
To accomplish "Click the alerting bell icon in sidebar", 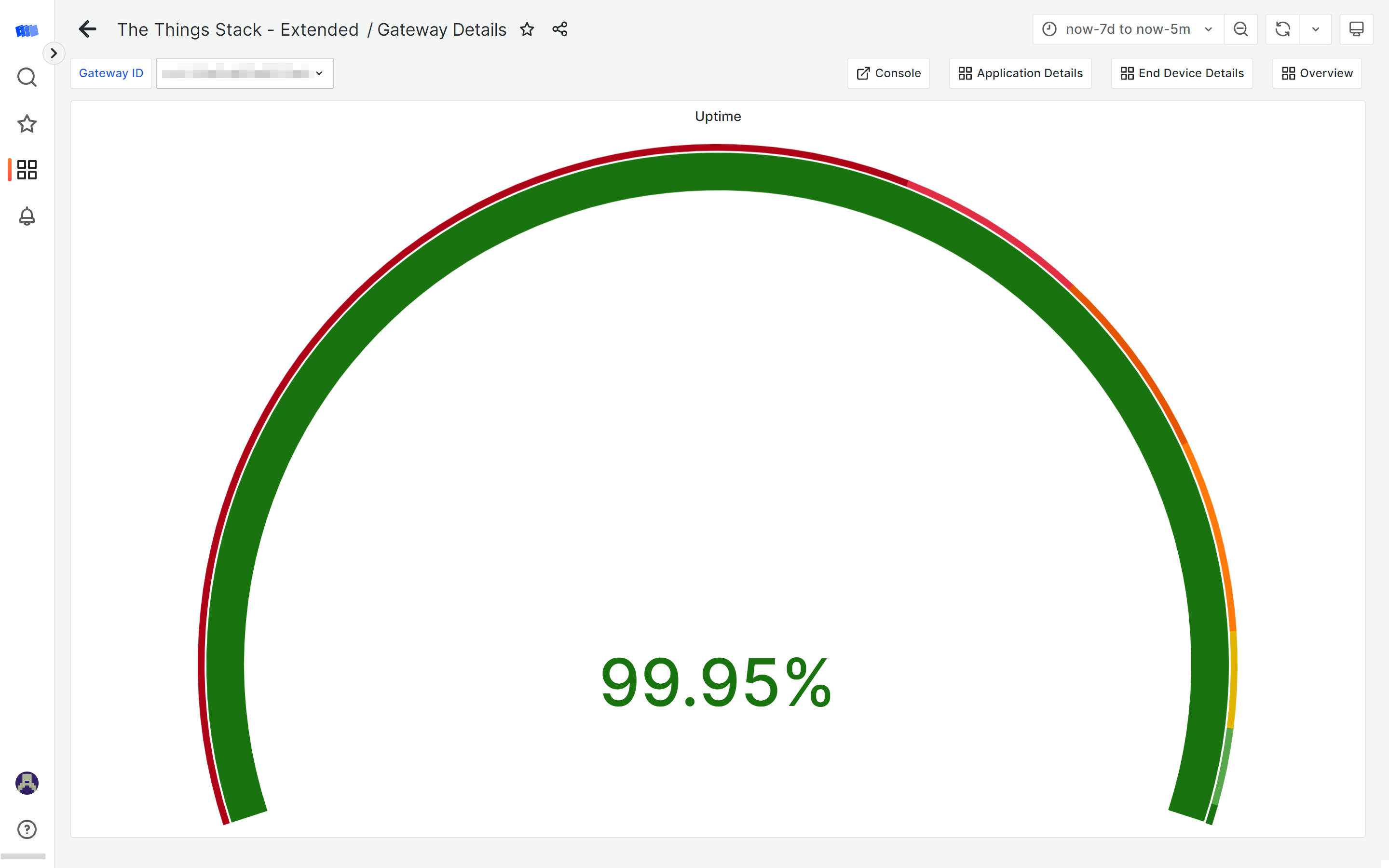I will (26, 216).
